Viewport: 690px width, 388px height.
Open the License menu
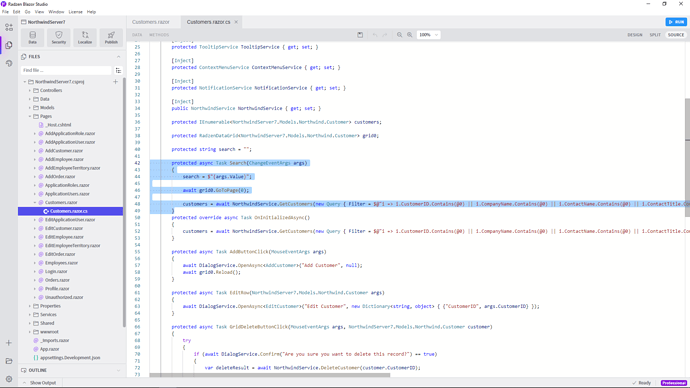click(x=75, y=12)
